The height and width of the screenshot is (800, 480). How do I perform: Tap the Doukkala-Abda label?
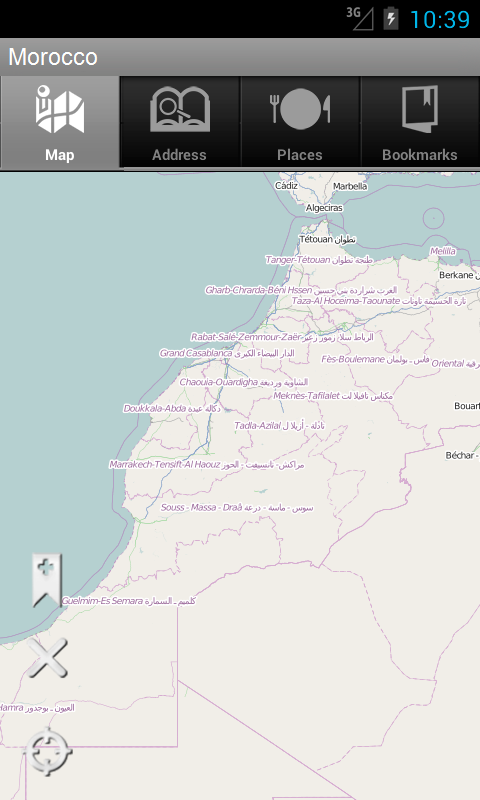point(172,408)
